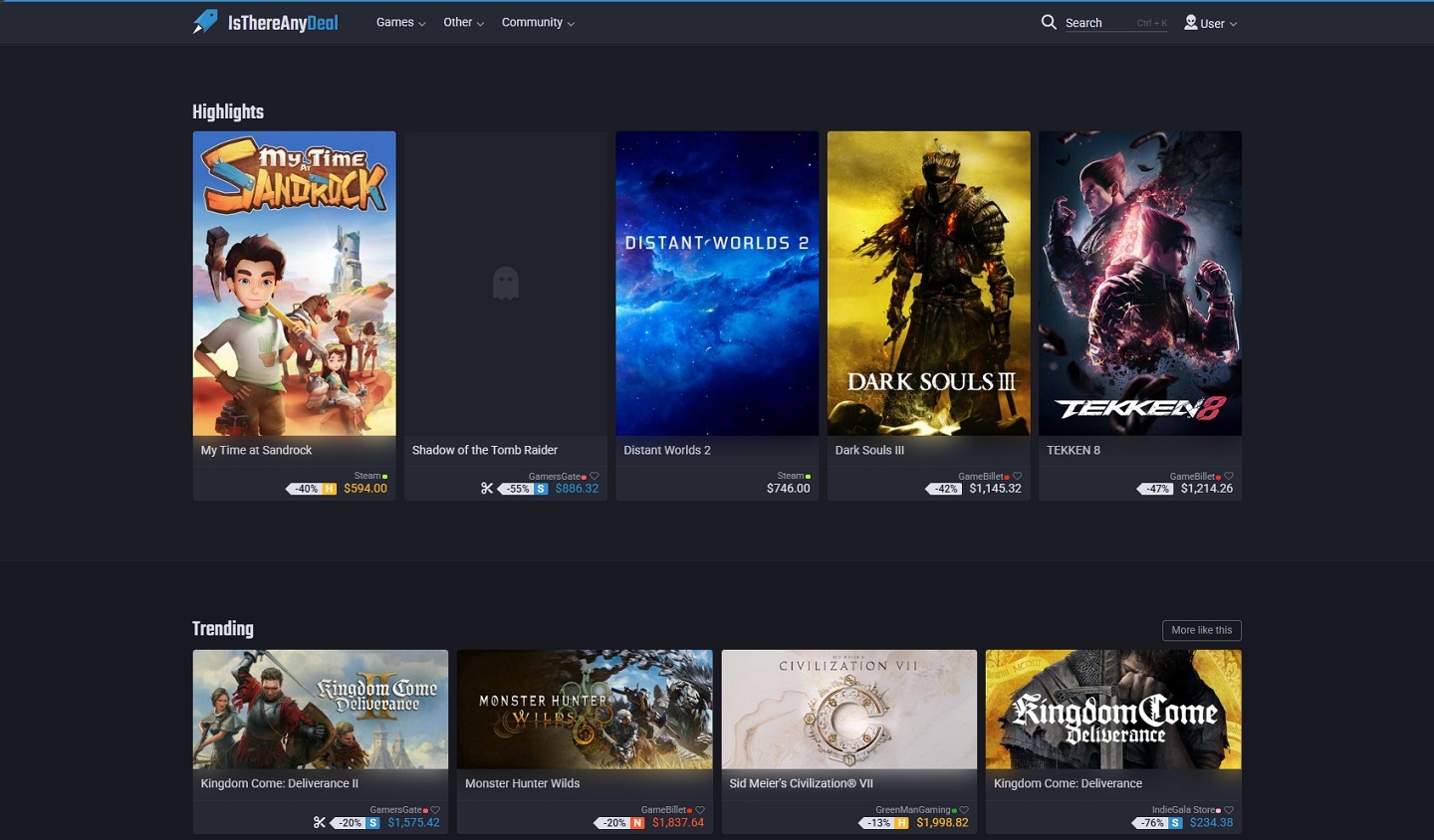The width and height of the screenshot is (1434, 840).
Task: Click the $1,837.64 price on Monster Hunter Wilds
Action: pyautogui.click(x=678, y=823)
